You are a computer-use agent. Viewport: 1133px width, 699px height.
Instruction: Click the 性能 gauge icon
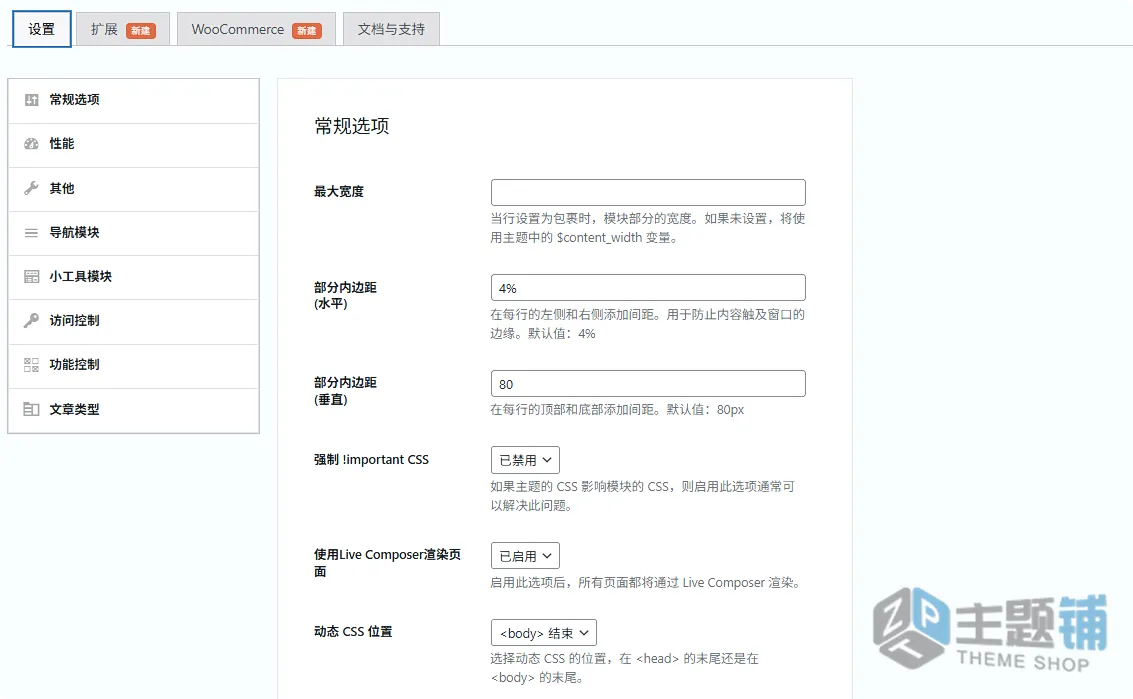[31, 144]
